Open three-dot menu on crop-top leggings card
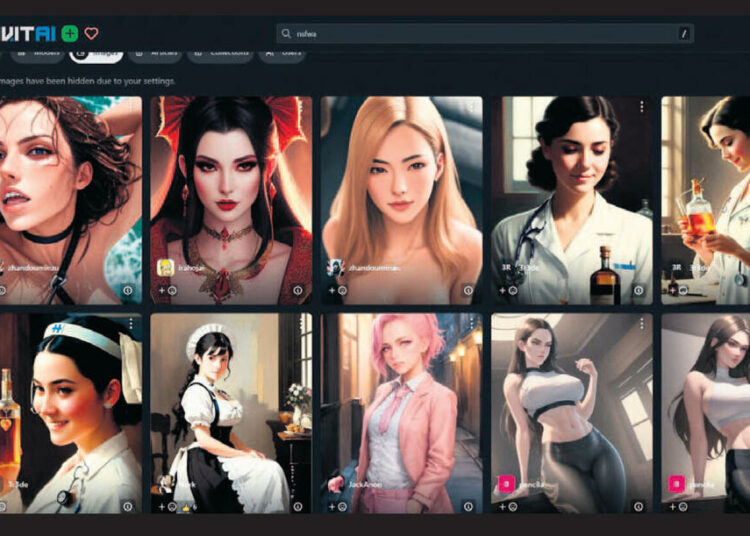This screenshot has width=750, height=536. tap(641, 324)
